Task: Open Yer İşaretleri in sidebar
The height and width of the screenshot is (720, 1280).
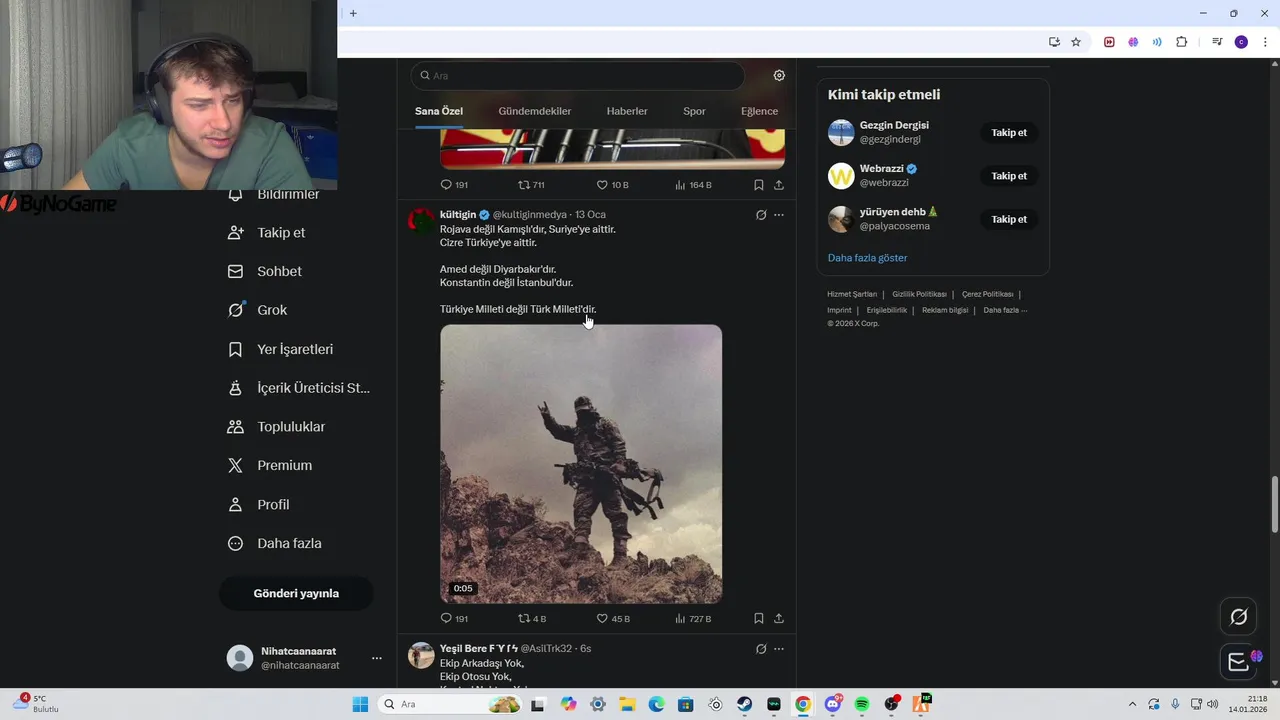Action: pos(281,349)
